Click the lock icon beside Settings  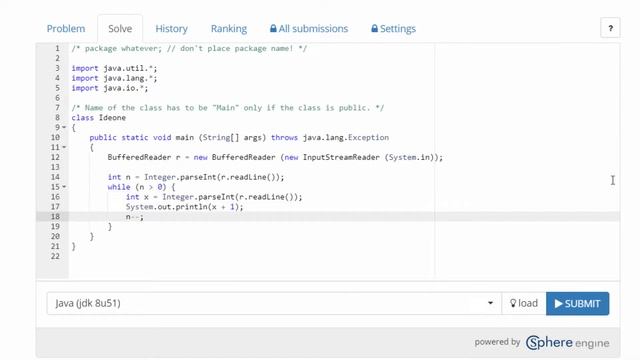click(x=374, y=29)
